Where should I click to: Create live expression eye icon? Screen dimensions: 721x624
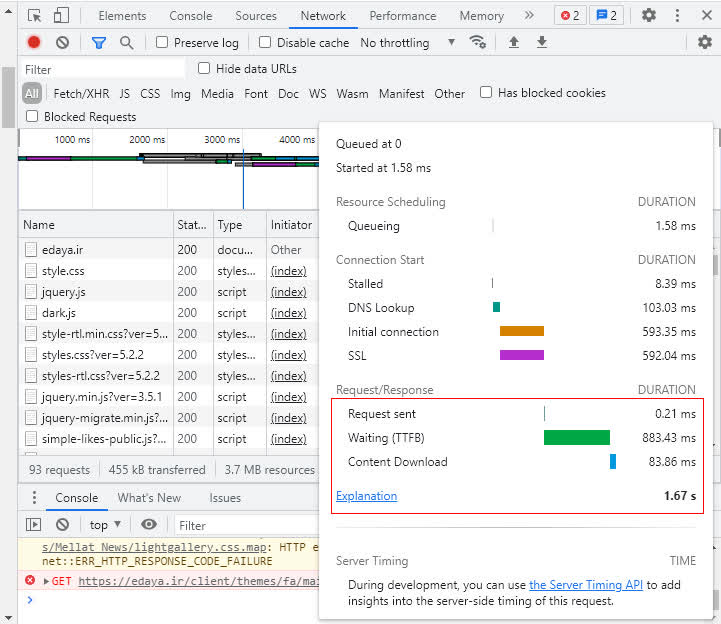tap(149, 524)
